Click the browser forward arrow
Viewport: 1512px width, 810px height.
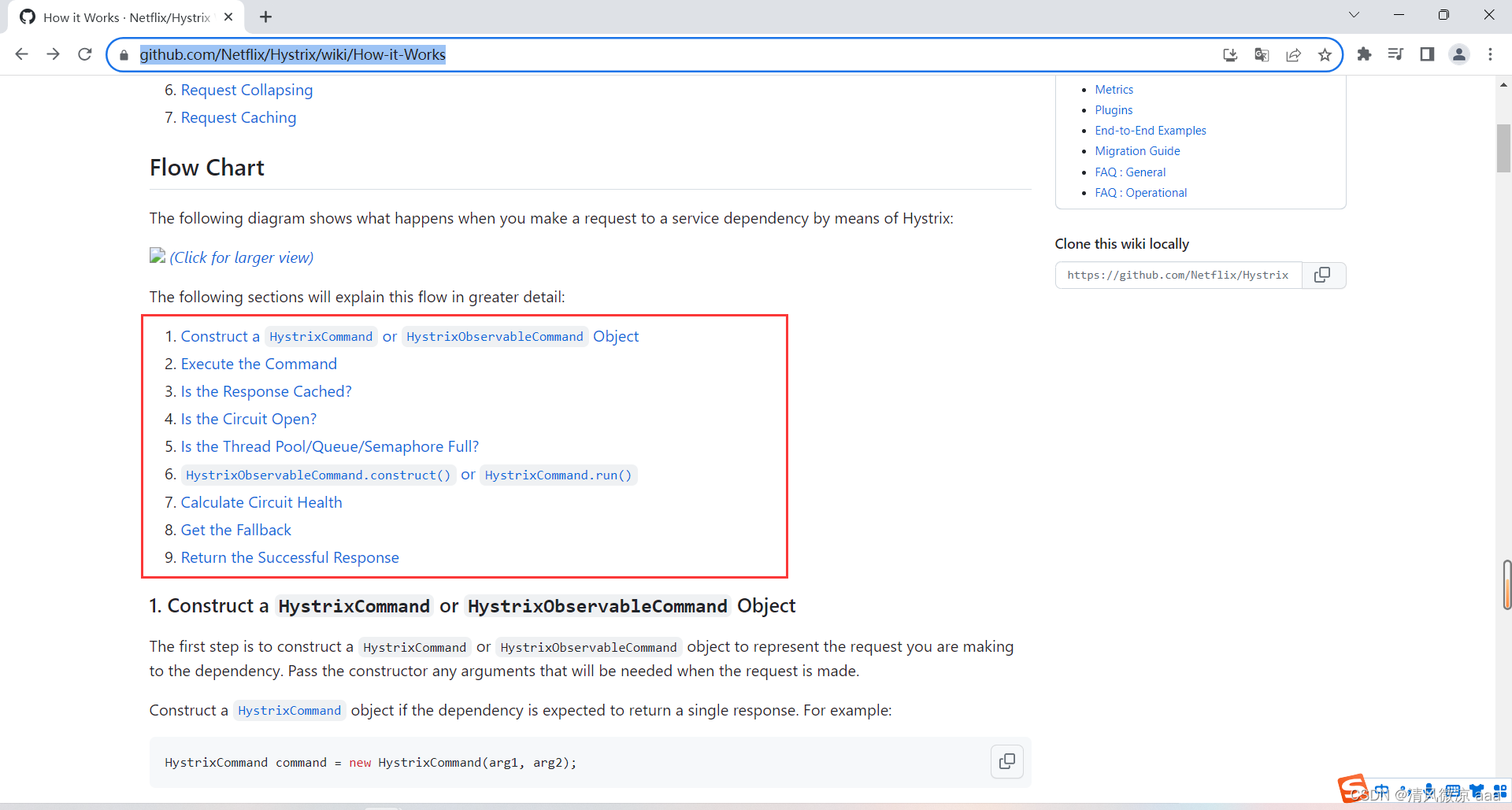(53, 54)
